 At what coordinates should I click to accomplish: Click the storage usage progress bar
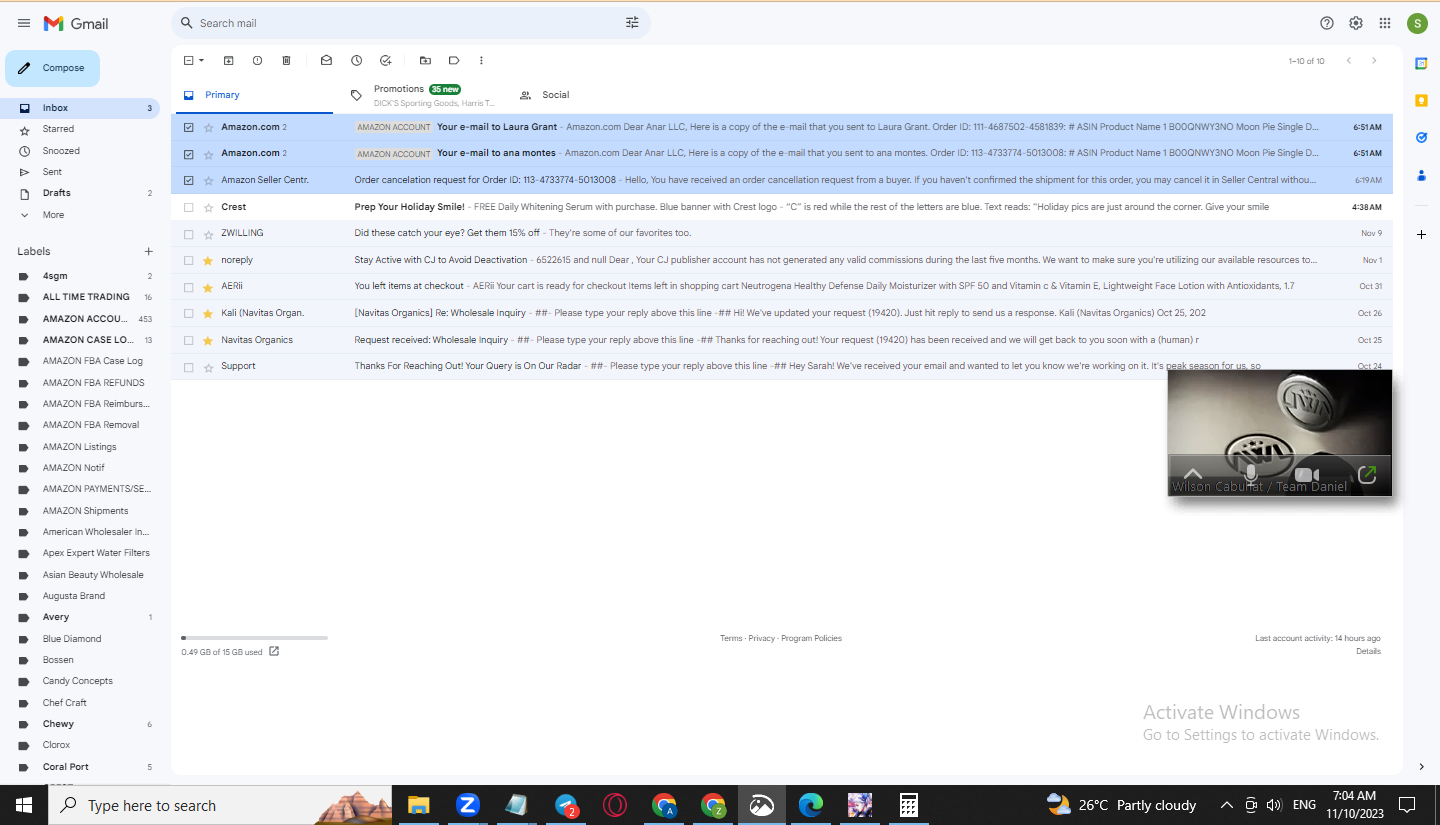[x=254, y=637]
